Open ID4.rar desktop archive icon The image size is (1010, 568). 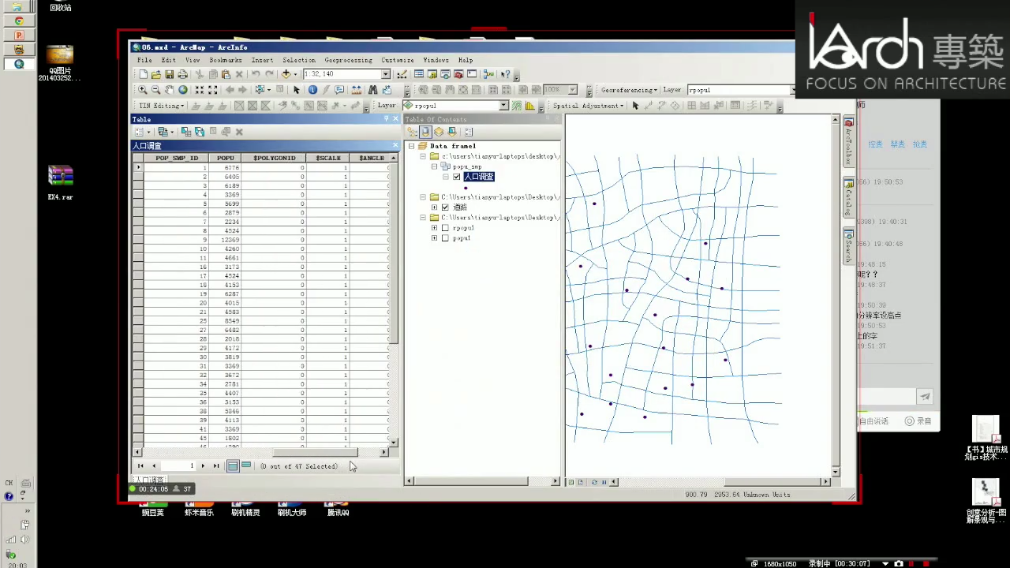click(60, 183)
